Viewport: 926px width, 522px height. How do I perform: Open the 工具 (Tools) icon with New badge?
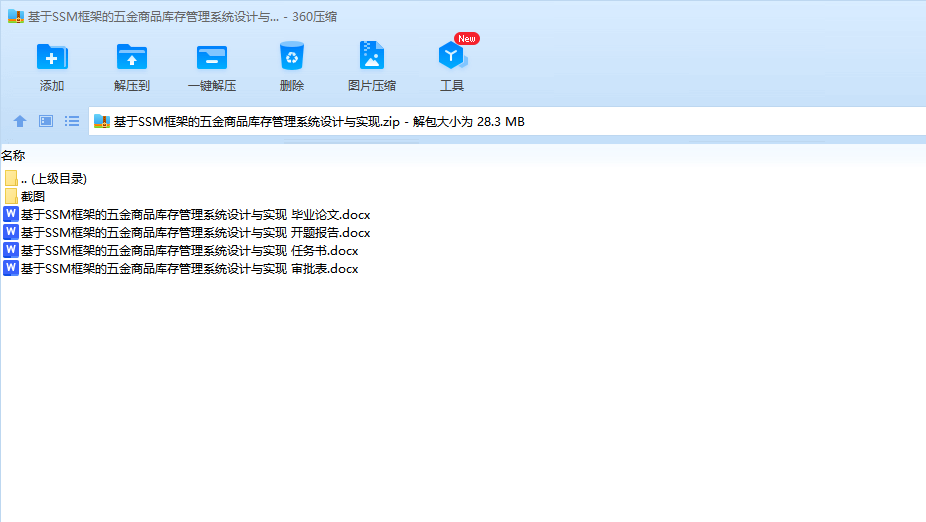tap(453, 54)
